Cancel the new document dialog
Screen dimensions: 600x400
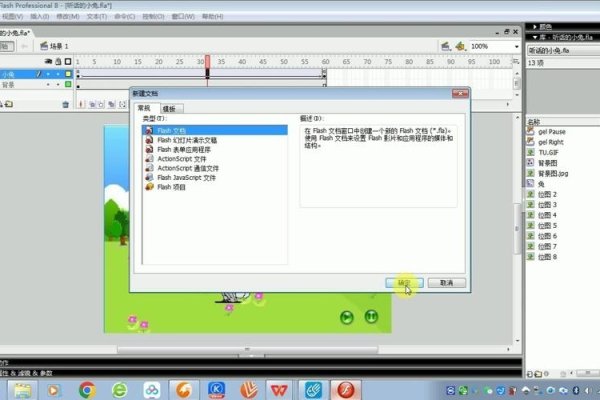(x=447, y=283)
